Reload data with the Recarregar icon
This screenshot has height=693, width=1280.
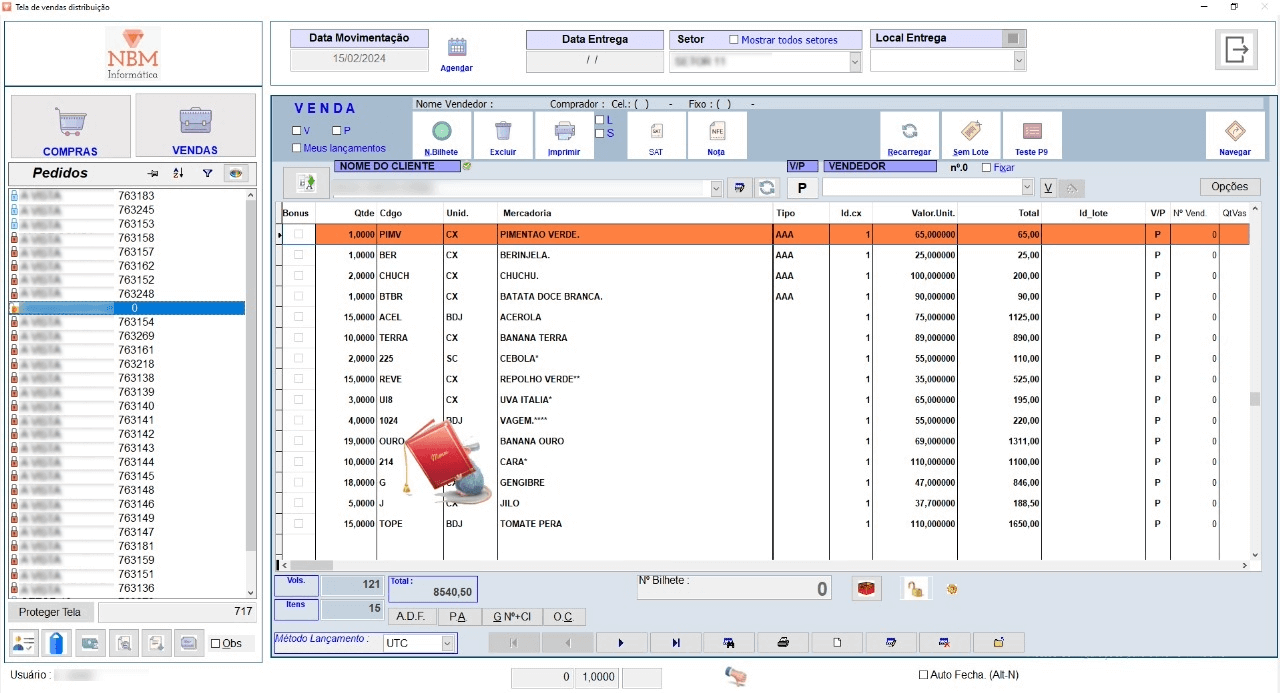[x=909, y=131]
